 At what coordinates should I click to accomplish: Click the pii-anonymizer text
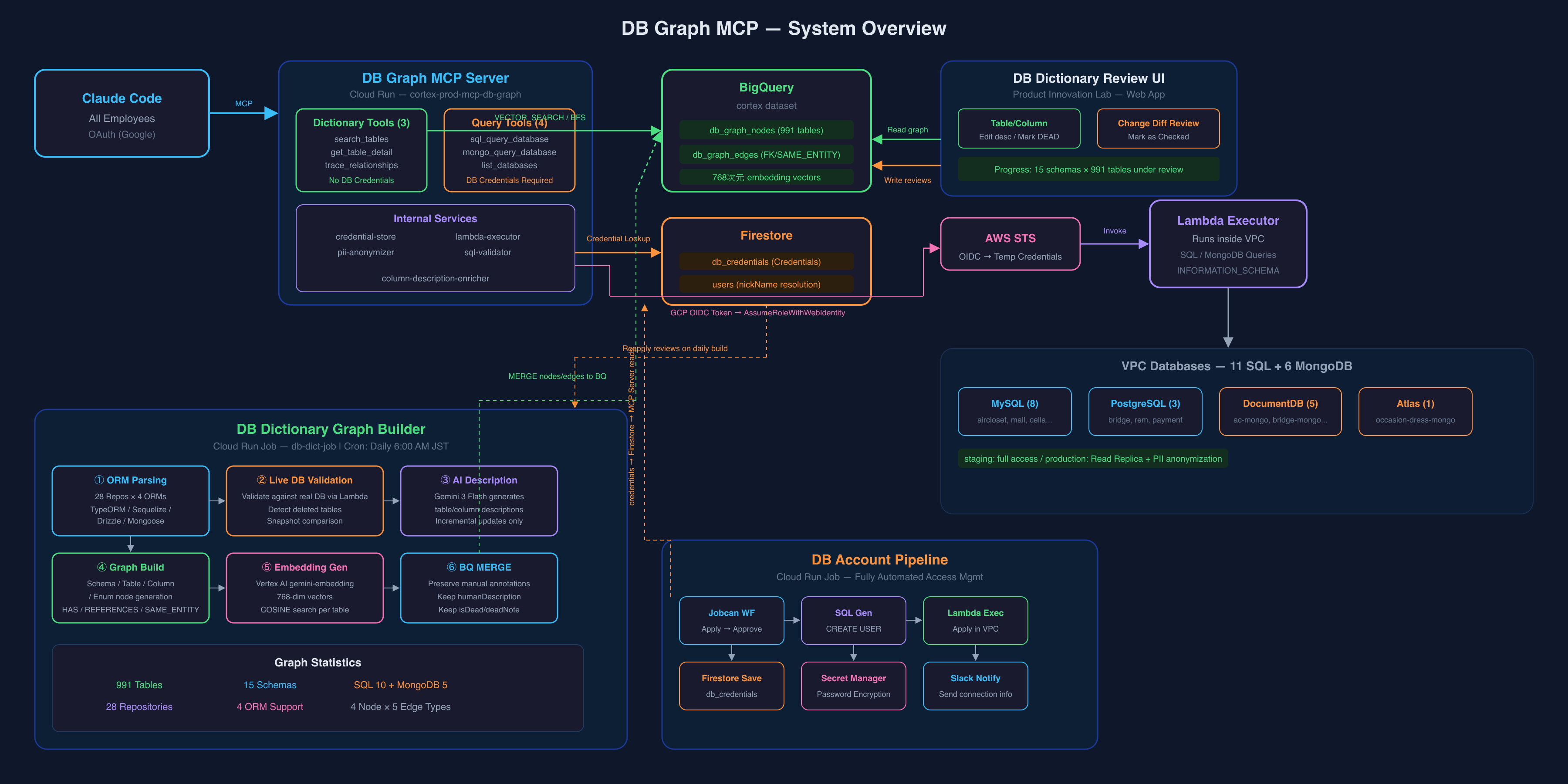click(365, 252)
